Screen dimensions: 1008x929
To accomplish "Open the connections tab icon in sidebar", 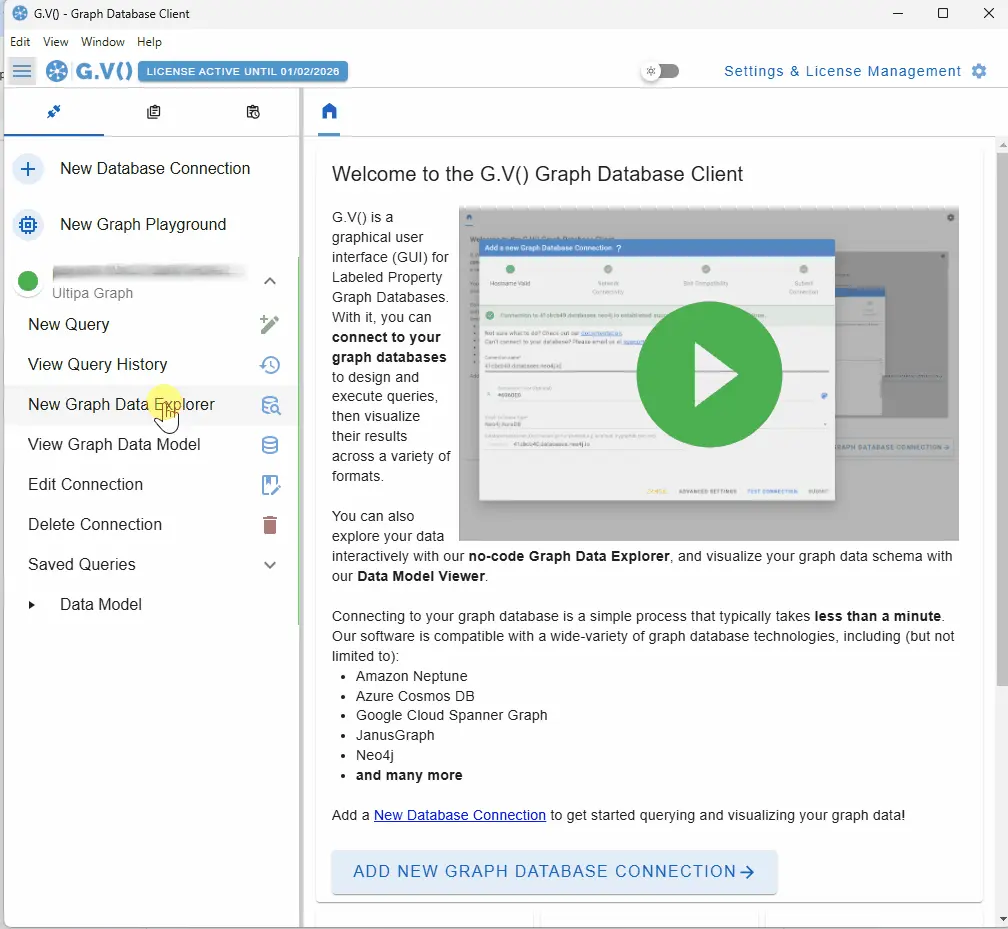I will (x=54, y=112).
